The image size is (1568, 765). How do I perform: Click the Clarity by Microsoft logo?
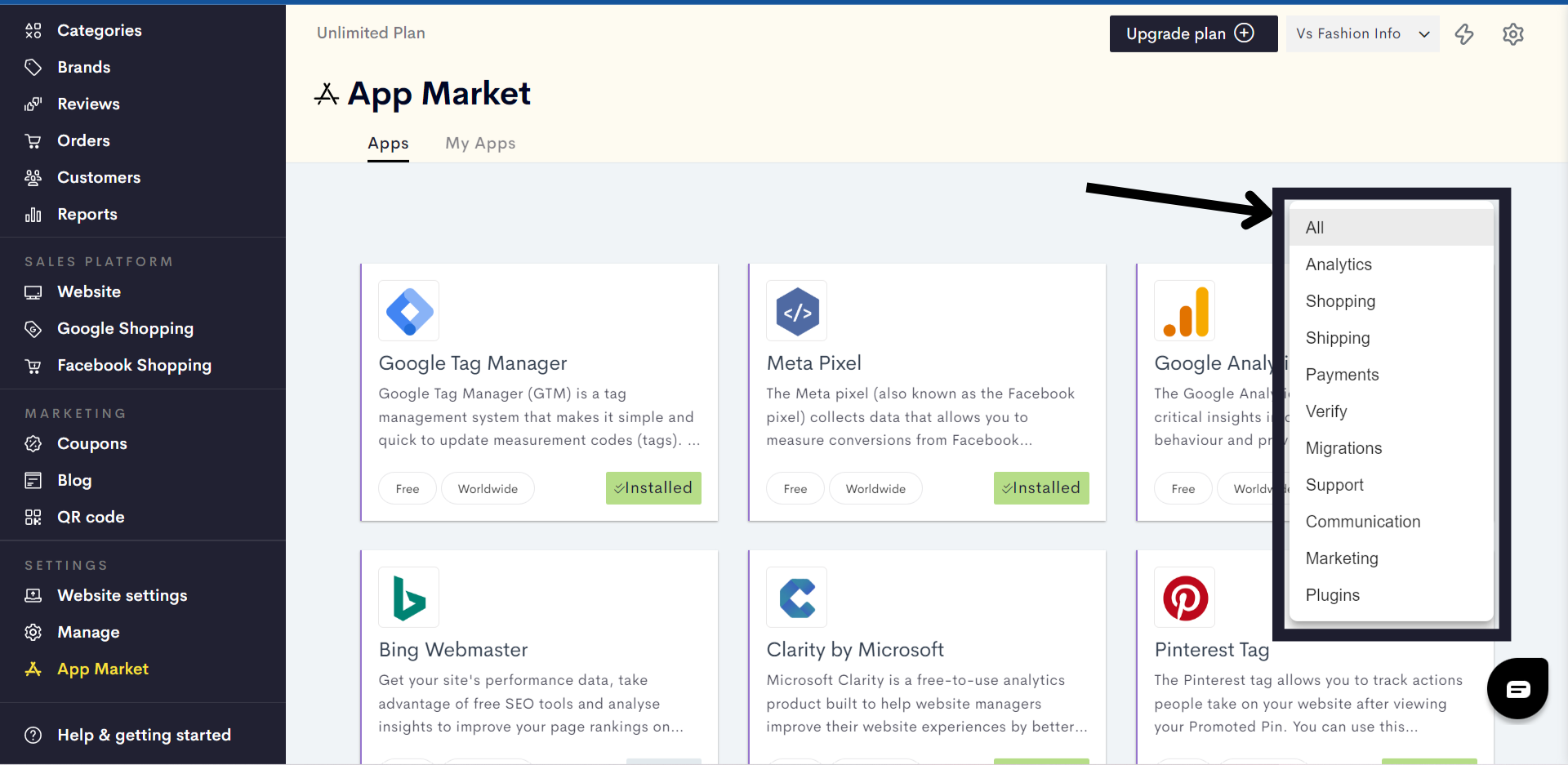797,598
